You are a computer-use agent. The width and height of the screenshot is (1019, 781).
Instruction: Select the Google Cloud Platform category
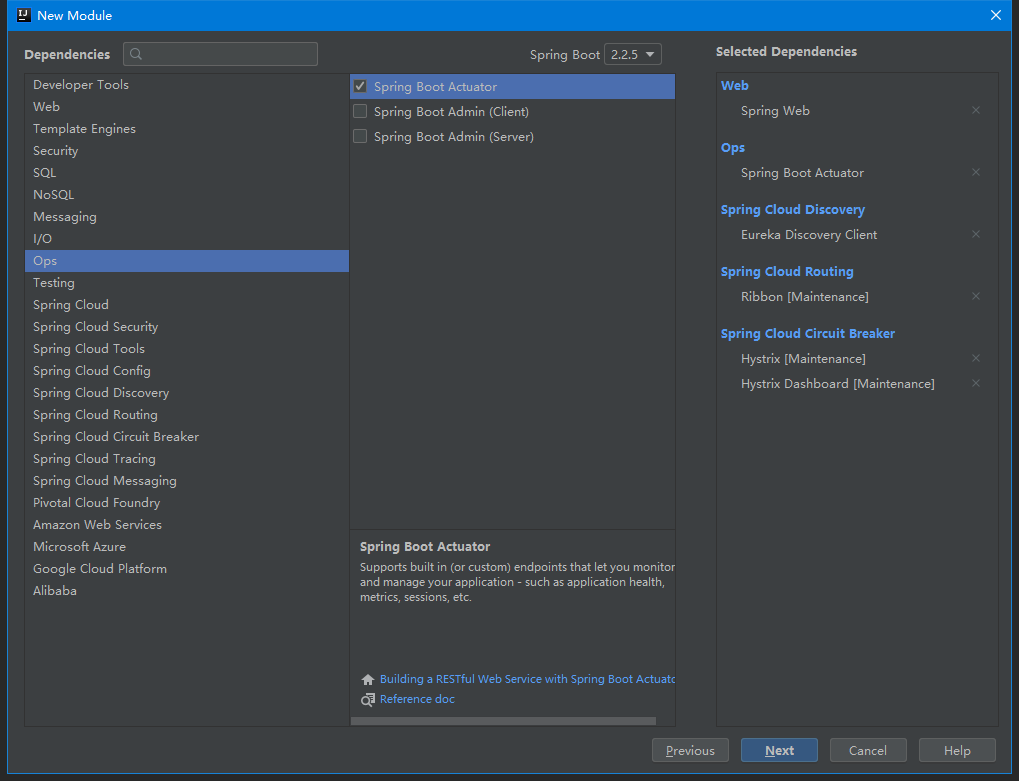(x=187, y=569)
